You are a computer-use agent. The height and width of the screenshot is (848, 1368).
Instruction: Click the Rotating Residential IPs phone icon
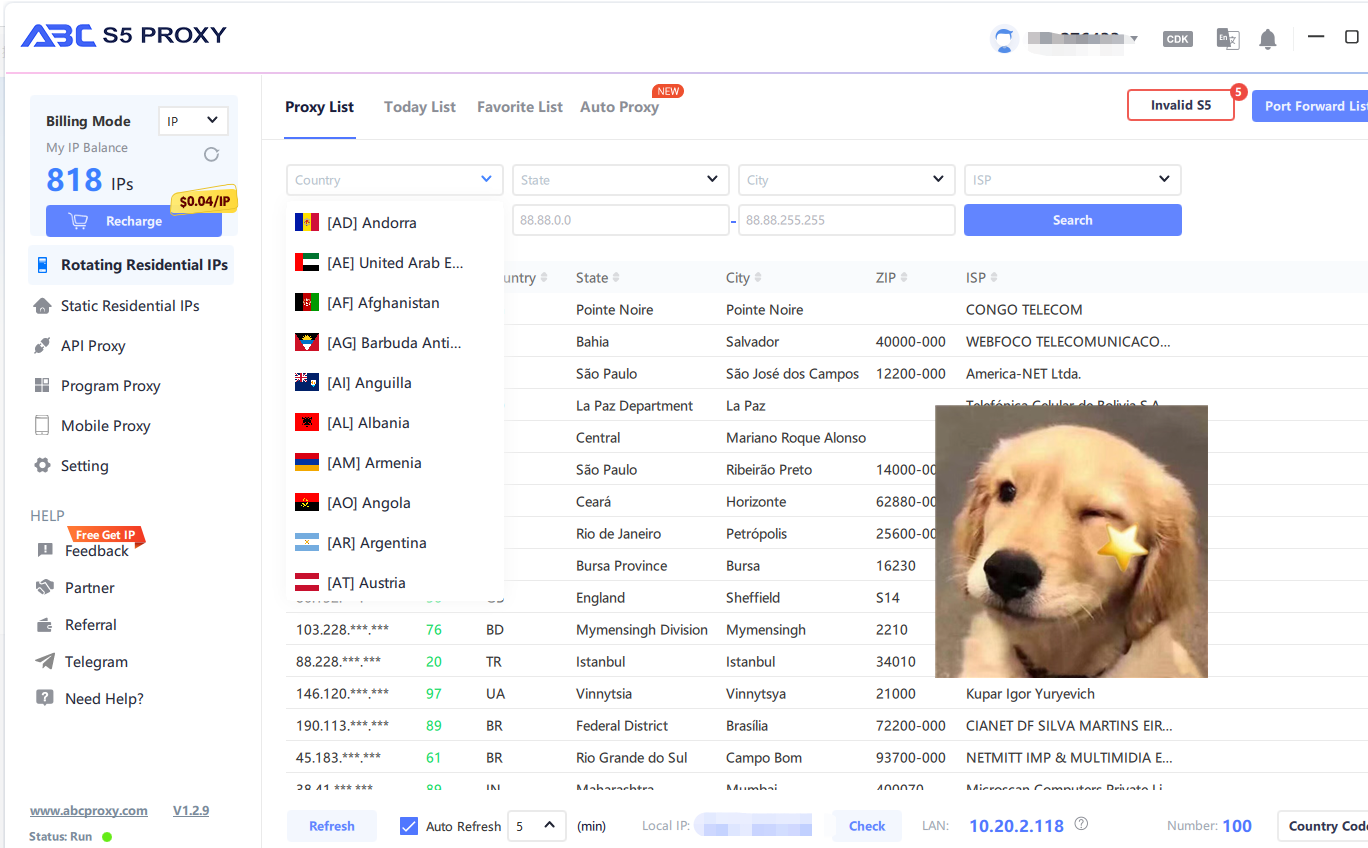(x=42, y=265)
